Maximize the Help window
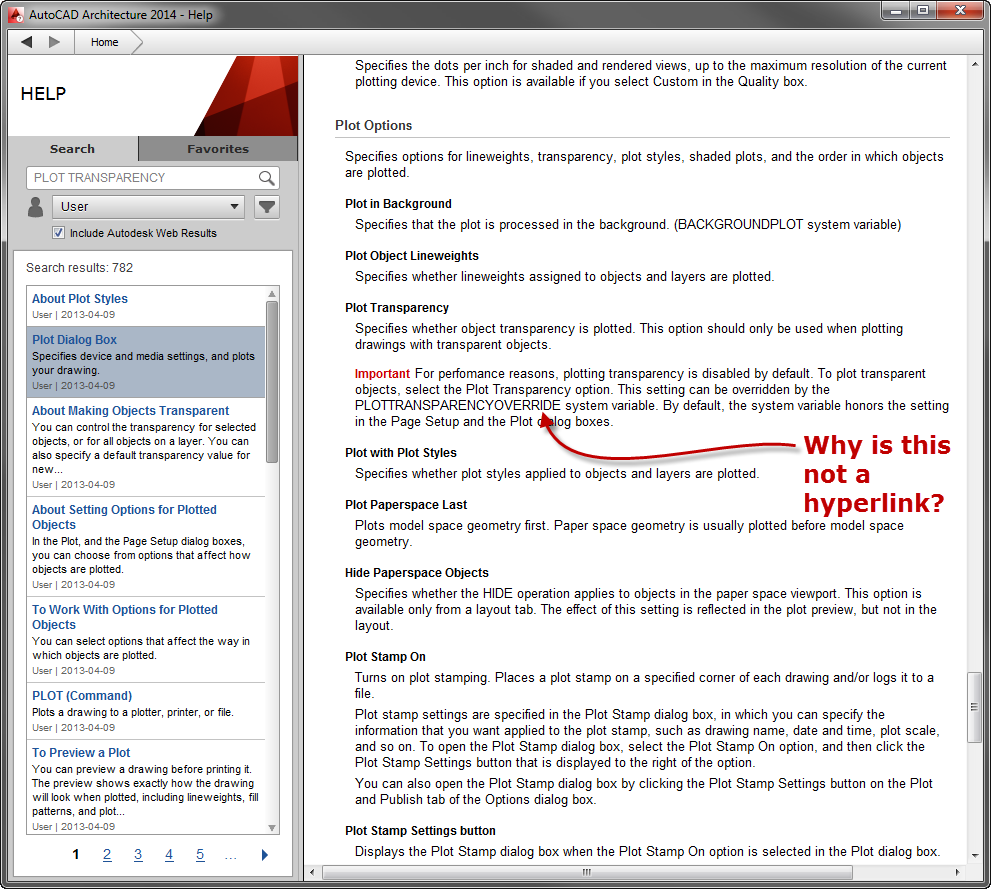Image resolution: width=991 pixels, height=889 pixels. pyautogui.click(x=923, y=10)
